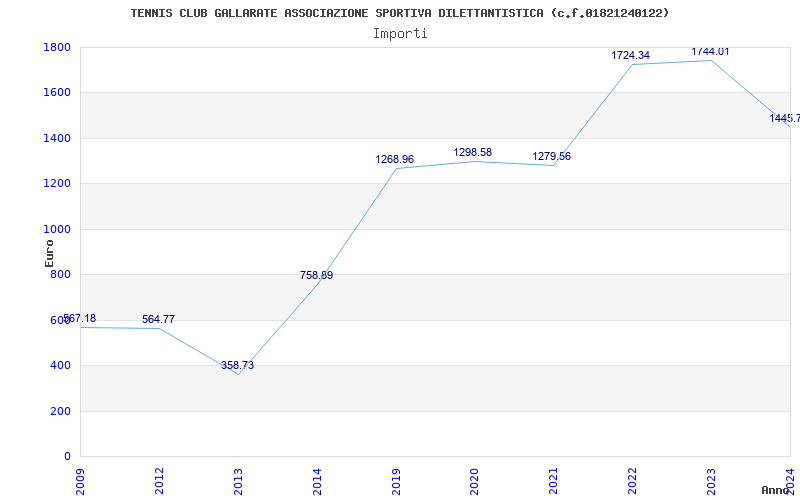Click the 2022 x-axis tick label
The width and height of the screenshot is (800, 500).
coord(632,481)
